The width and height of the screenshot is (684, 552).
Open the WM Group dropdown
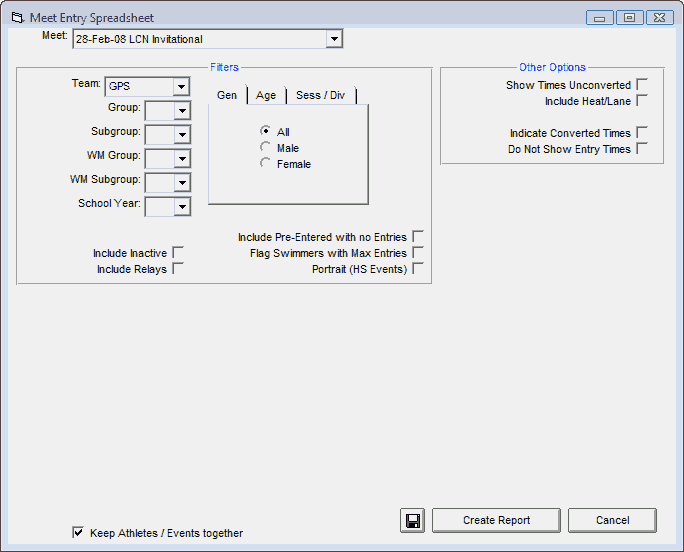pyautogui.click(x=181, y=158)
